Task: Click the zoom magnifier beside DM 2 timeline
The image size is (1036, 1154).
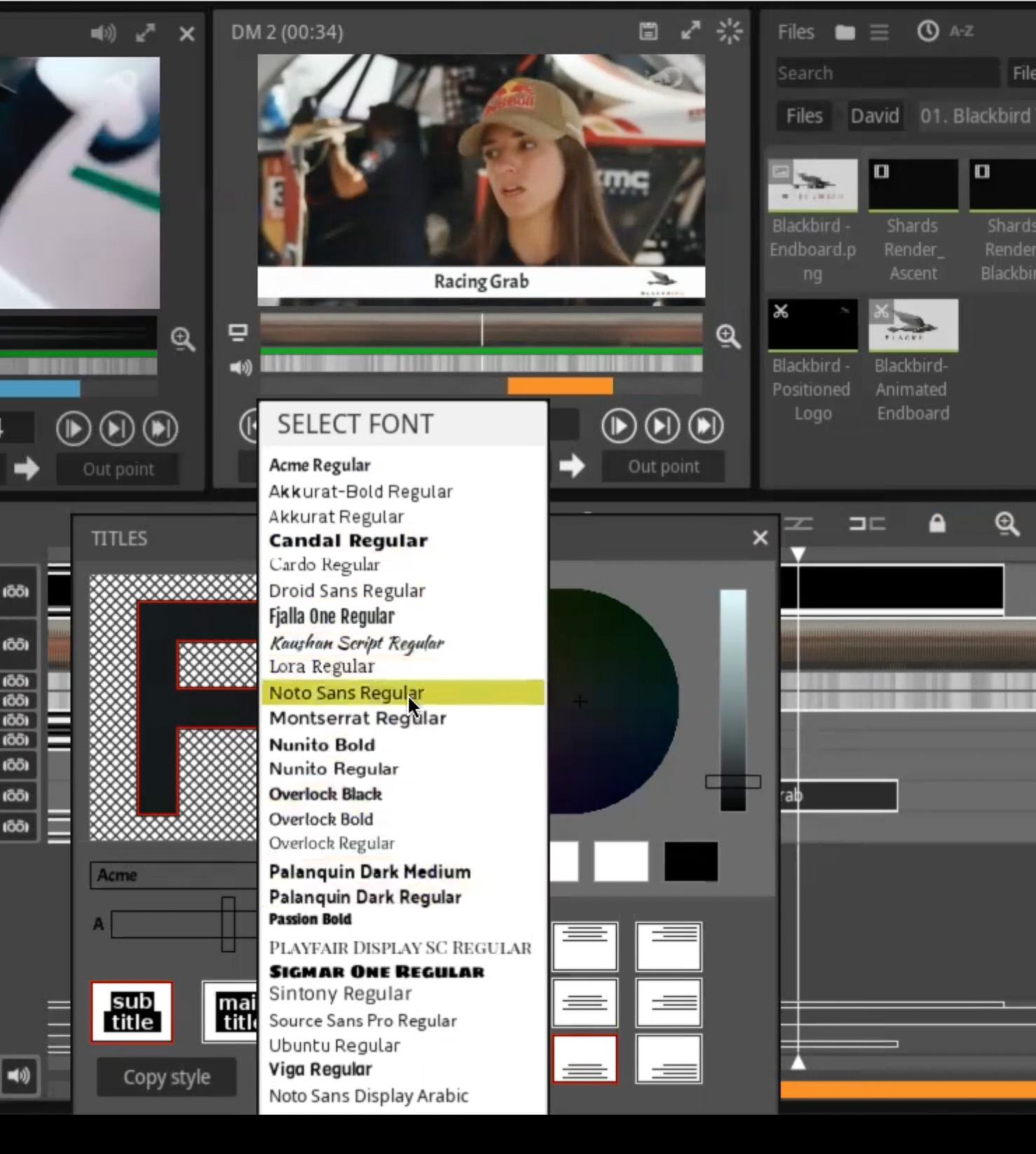Action: tap(728, 337)
